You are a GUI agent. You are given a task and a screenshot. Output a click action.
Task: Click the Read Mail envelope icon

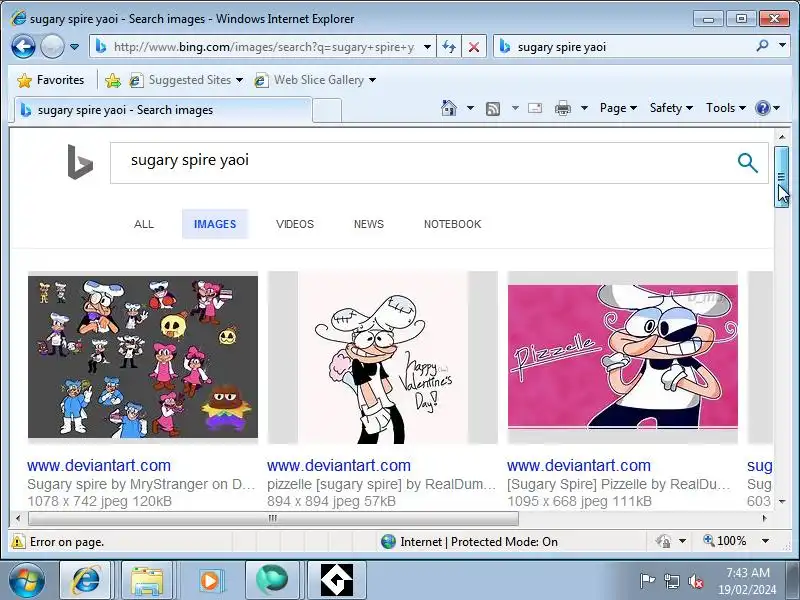[535, 108]
